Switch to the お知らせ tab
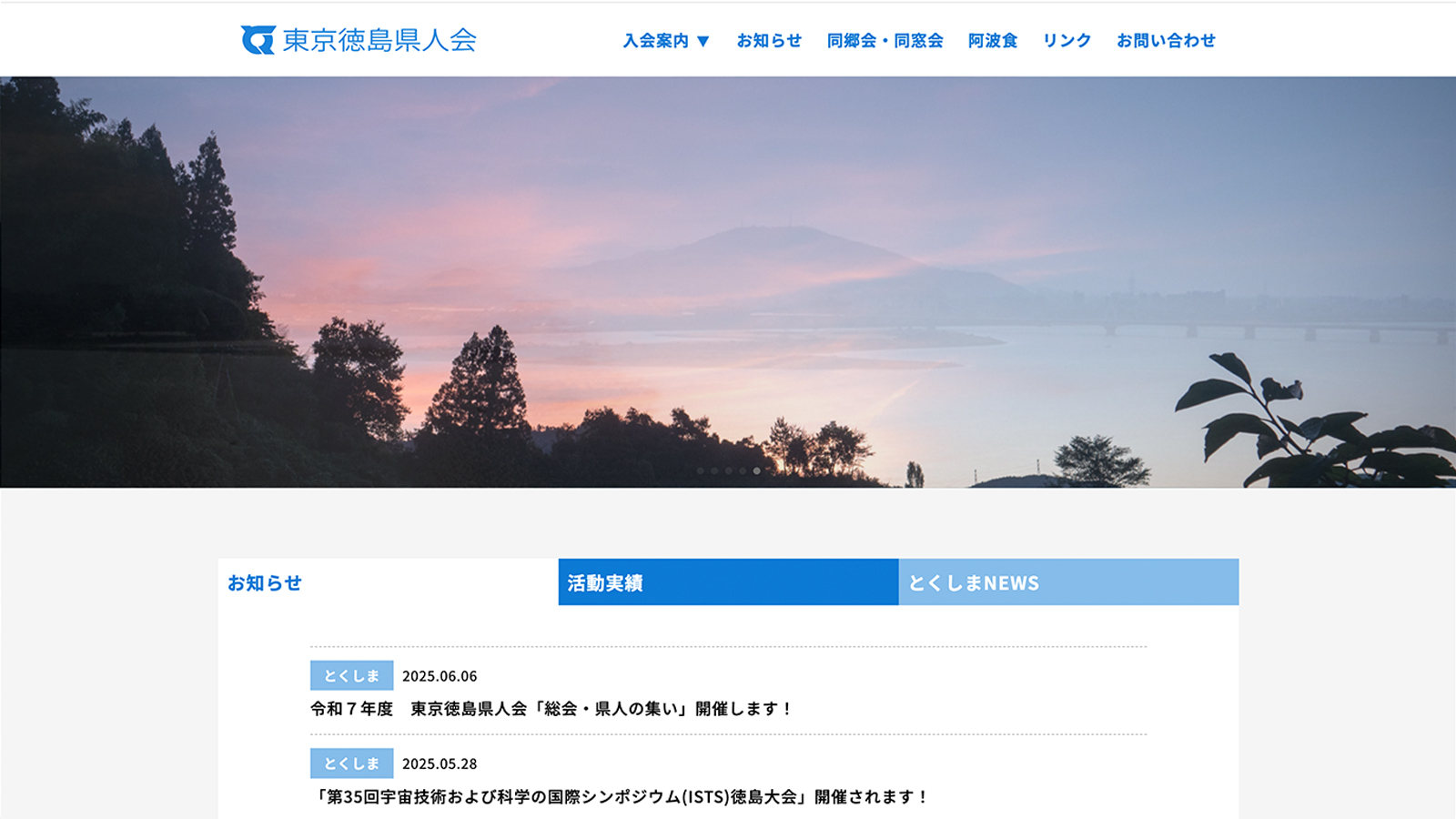The height and width of the screenshot is (819, 1456). [x=389, y=582]
